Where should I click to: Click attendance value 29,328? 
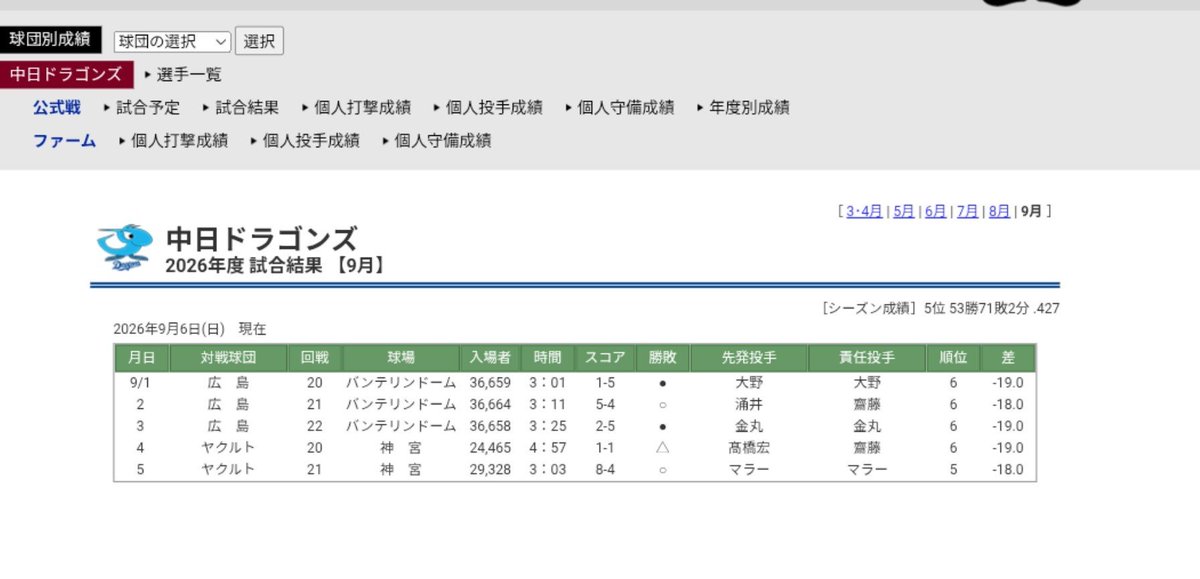(x=490, y=469)
